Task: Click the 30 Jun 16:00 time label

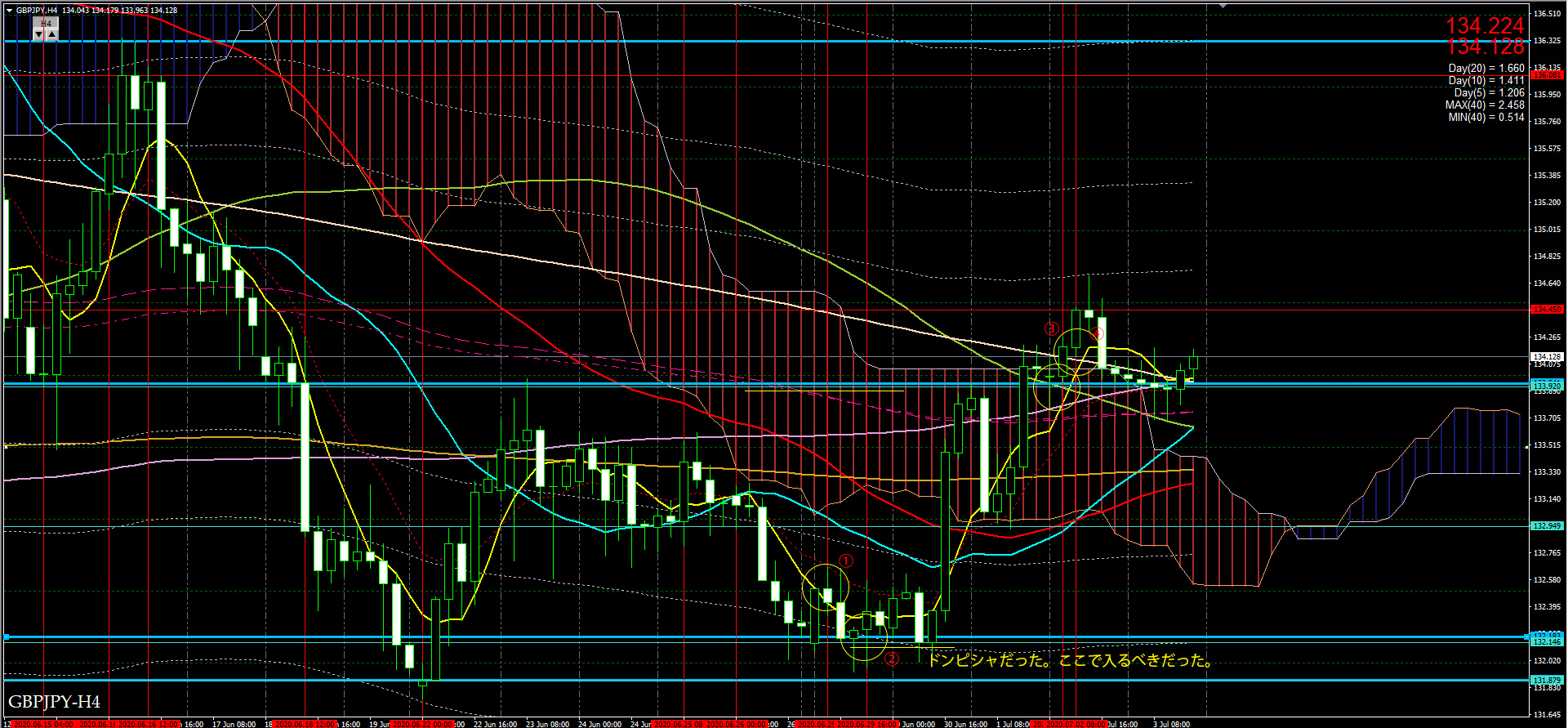Action: click(966, 724)
